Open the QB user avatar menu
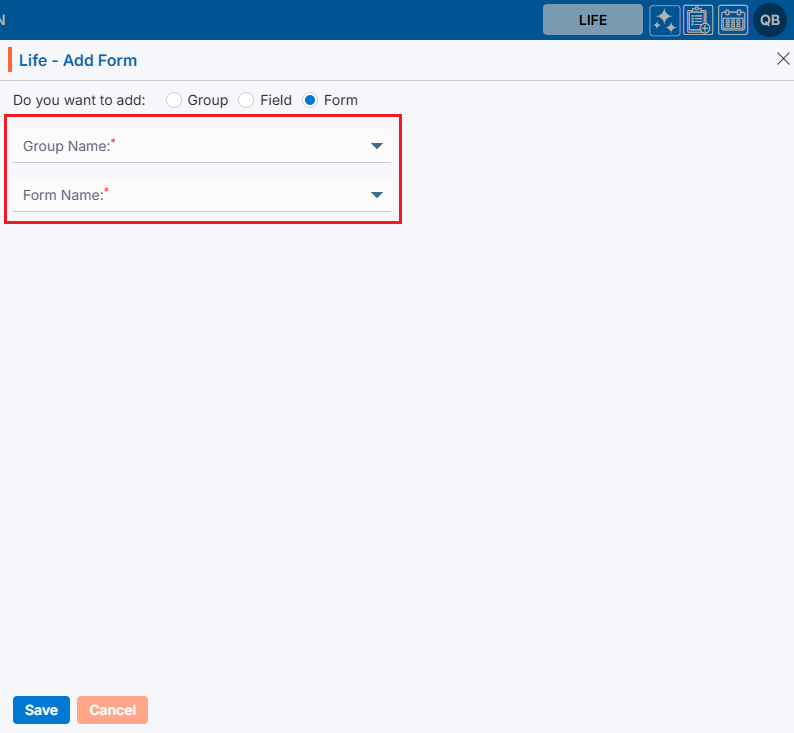Image resolution: width=794 pixels, height=733 pixels. pos(770,20)
